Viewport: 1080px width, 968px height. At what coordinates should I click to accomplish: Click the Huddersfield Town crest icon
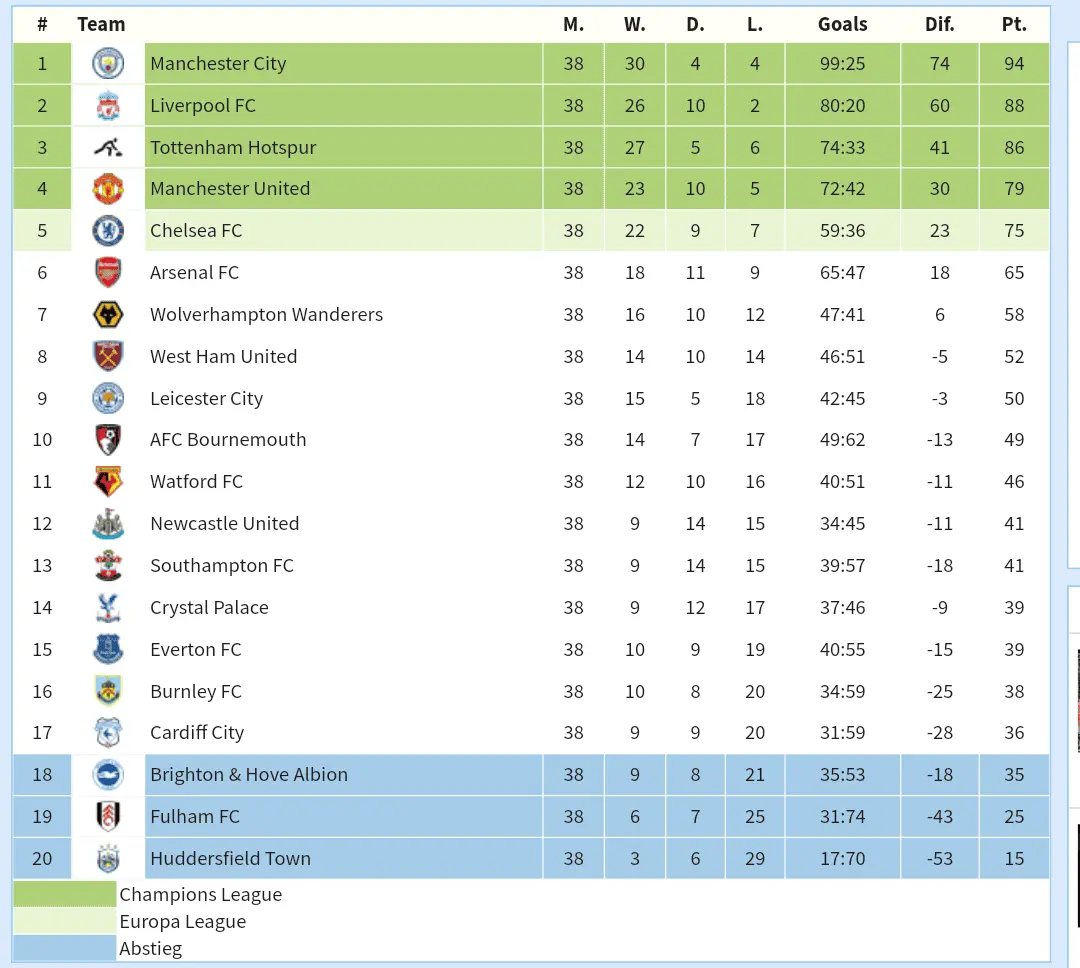pos(108,859)
